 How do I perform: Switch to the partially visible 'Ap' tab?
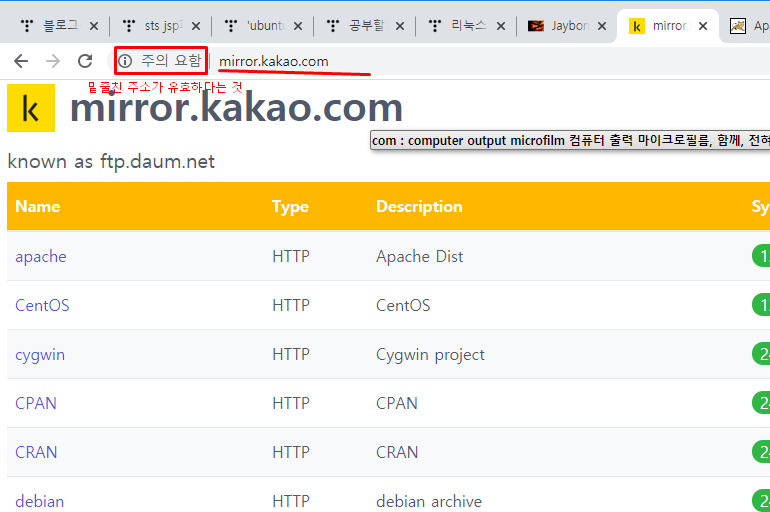click(x=750, y=26)
